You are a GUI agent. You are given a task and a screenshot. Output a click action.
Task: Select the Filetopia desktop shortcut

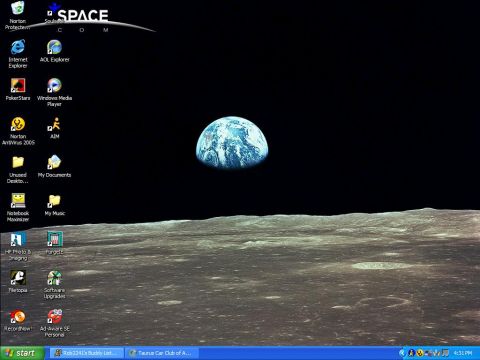click(x=18, y=278)
